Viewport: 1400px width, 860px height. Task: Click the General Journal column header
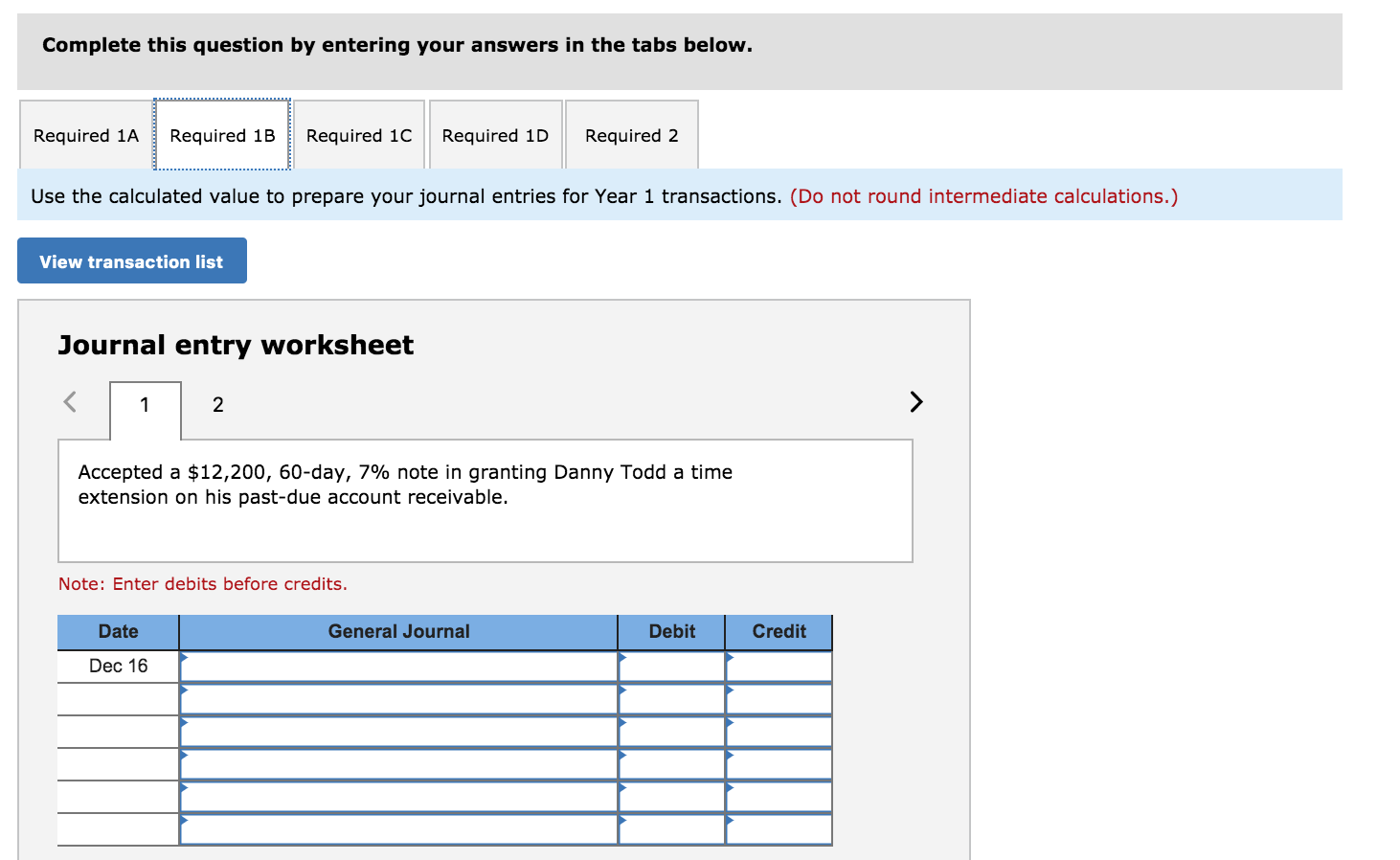tap(398, 631)
